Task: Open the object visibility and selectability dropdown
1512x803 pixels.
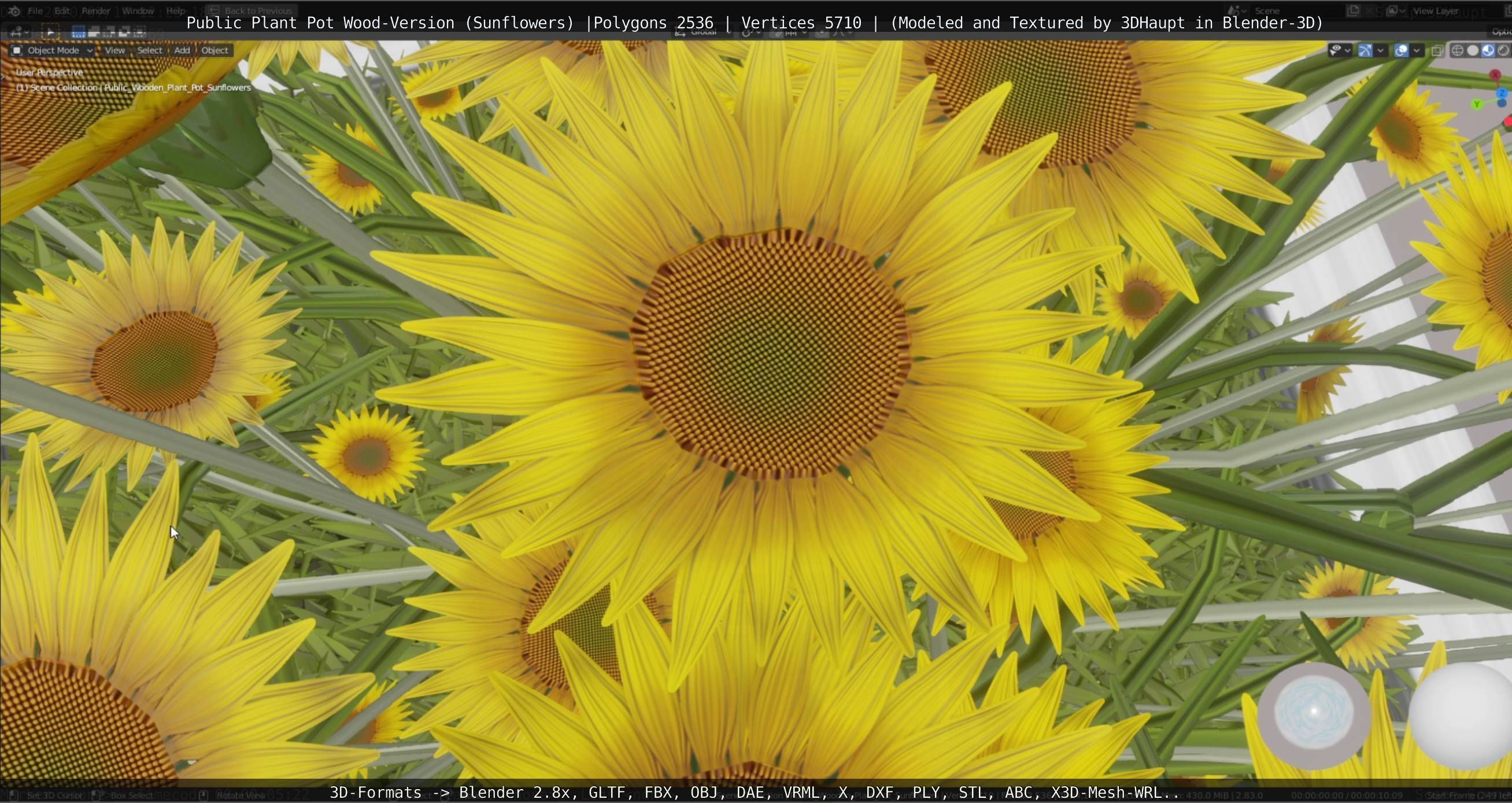Action: pos(1340,50)
